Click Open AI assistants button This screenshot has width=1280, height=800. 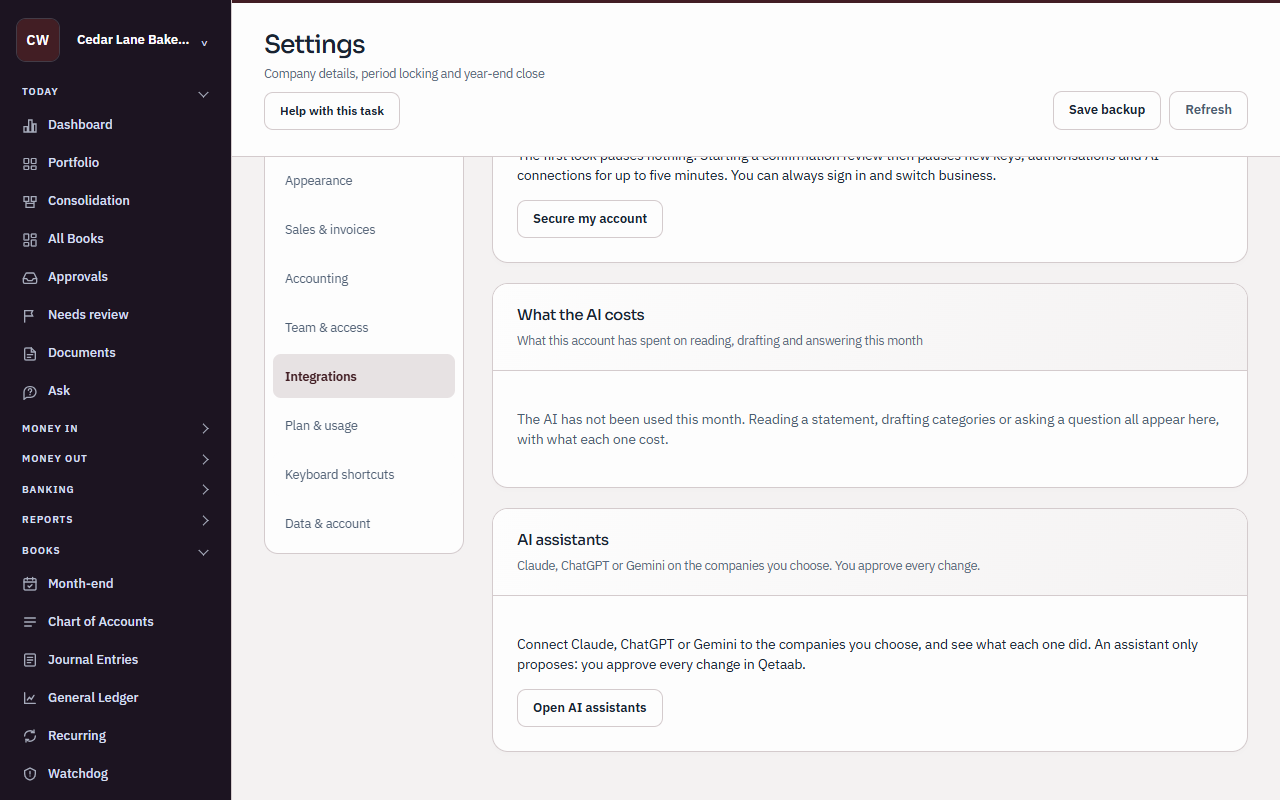pyautogui.click(x=590, y=708)
